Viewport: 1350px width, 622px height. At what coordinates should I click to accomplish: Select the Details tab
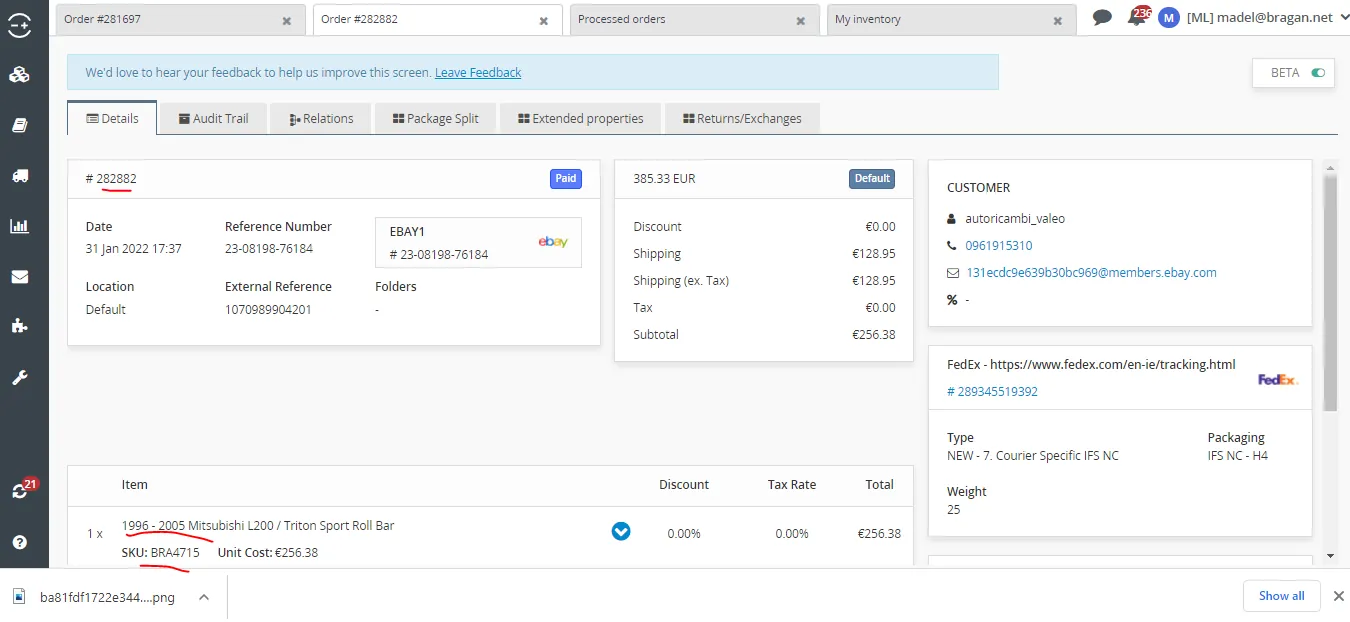112,118
